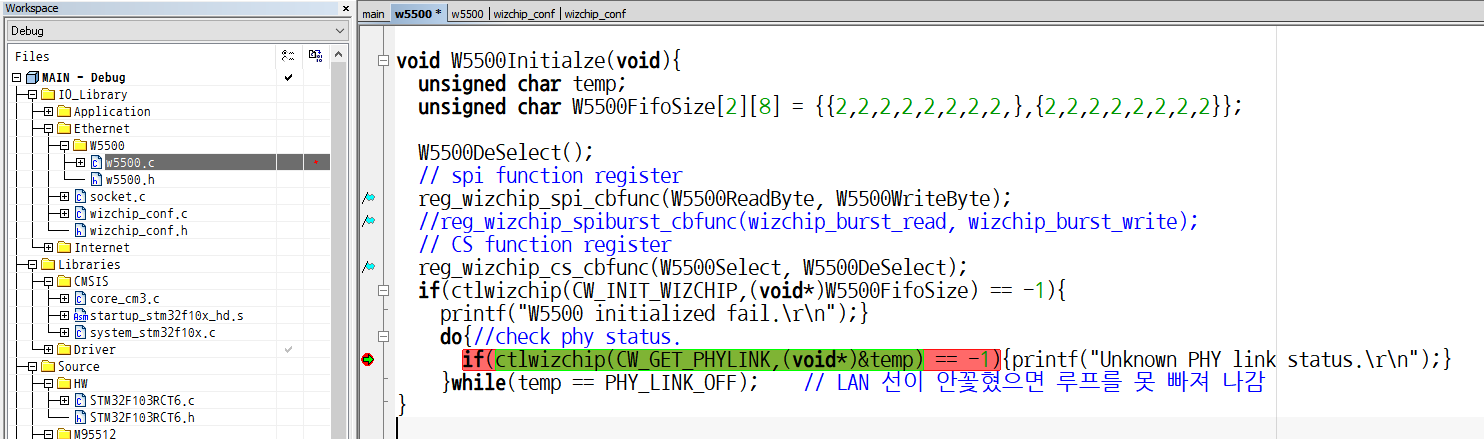Image resolution: width=1484 pixels, height=439 pixels.
Task: Expand the Internet folder
Action: (x=48, y=247)
